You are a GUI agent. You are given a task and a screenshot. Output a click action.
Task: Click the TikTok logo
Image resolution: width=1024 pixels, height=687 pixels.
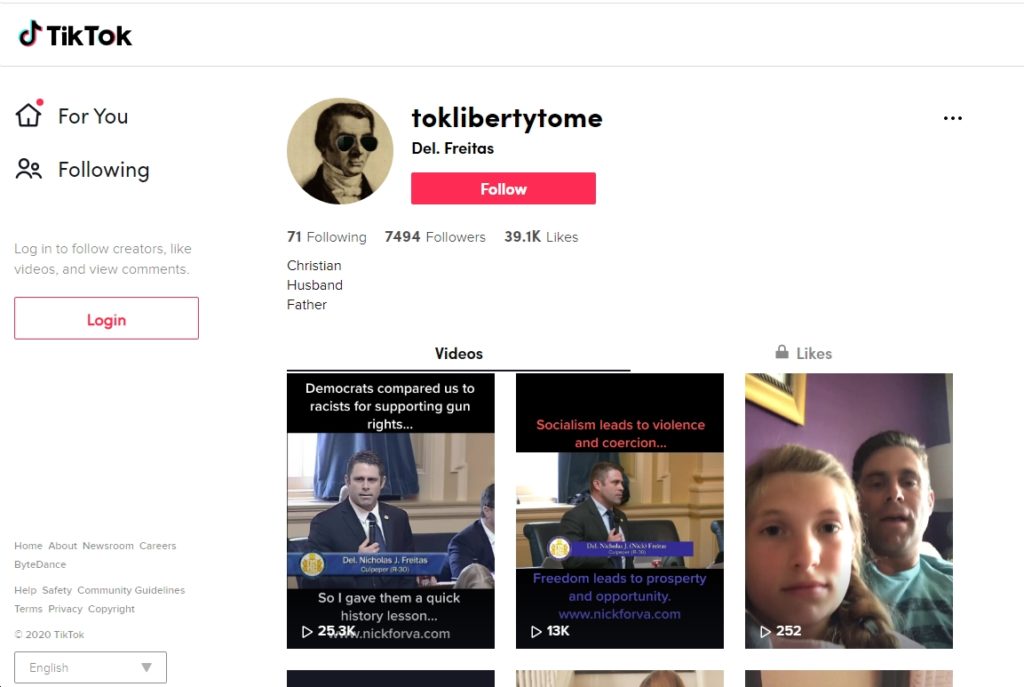click(x=75, y=35)
